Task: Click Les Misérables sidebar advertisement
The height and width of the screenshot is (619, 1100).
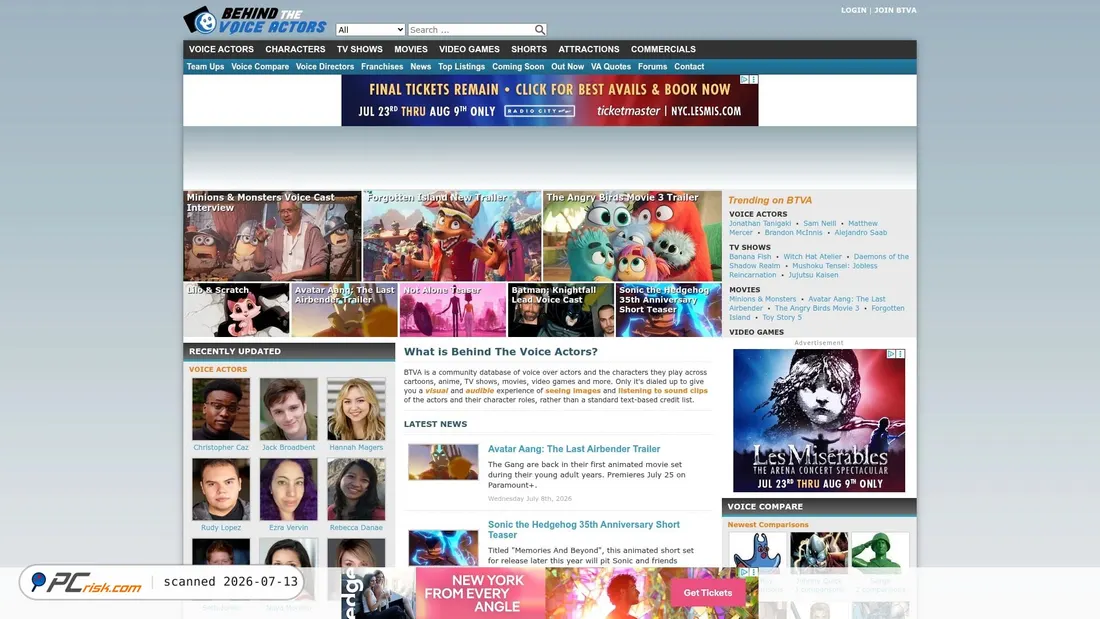Action: tap(819, 420)
